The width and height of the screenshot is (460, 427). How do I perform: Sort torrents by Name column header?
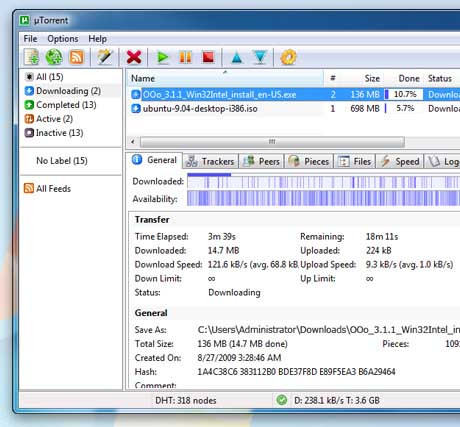pos(225,79)
